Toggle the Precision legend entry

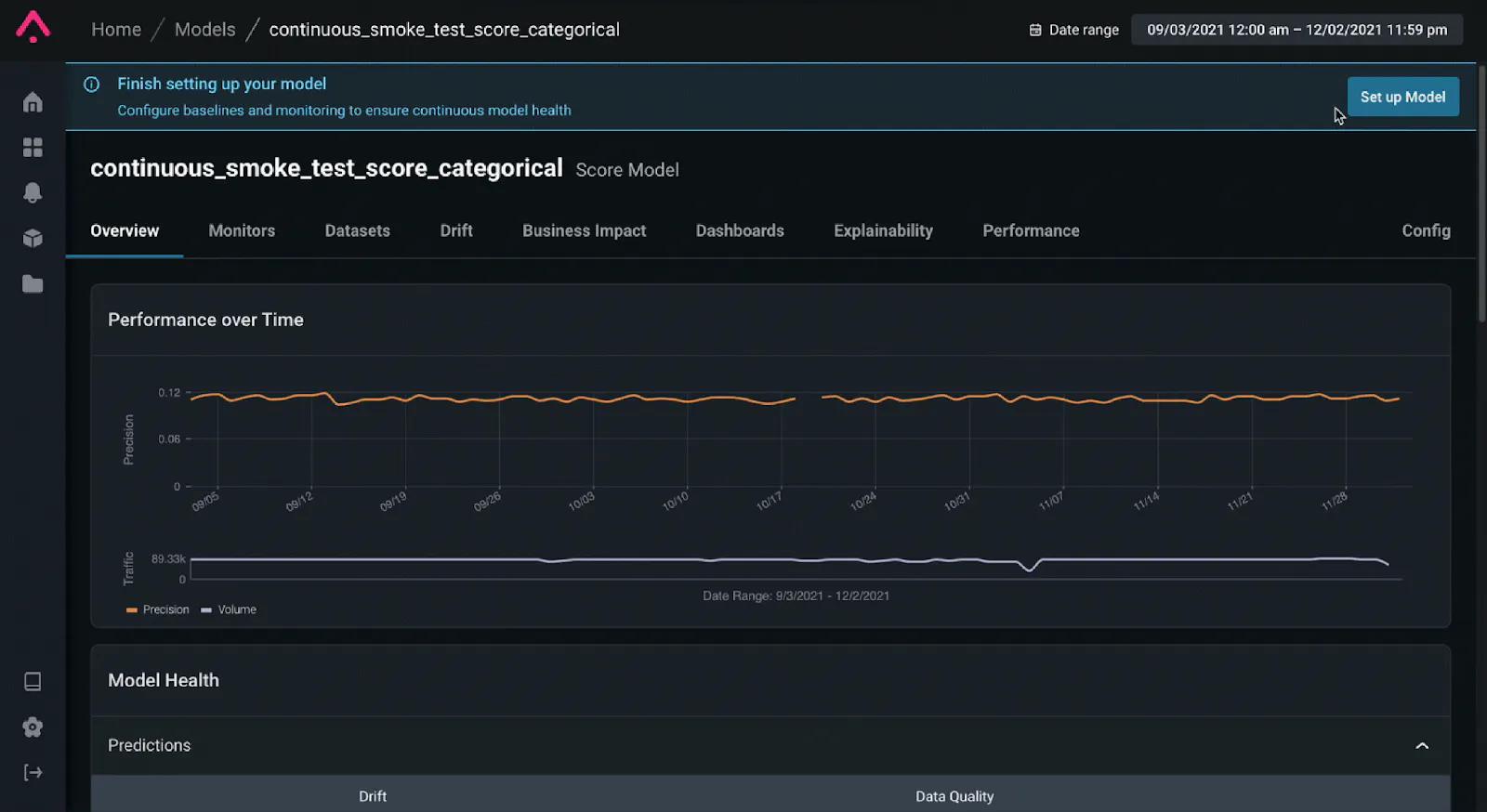pyautogui.click(x=158, y=610)
